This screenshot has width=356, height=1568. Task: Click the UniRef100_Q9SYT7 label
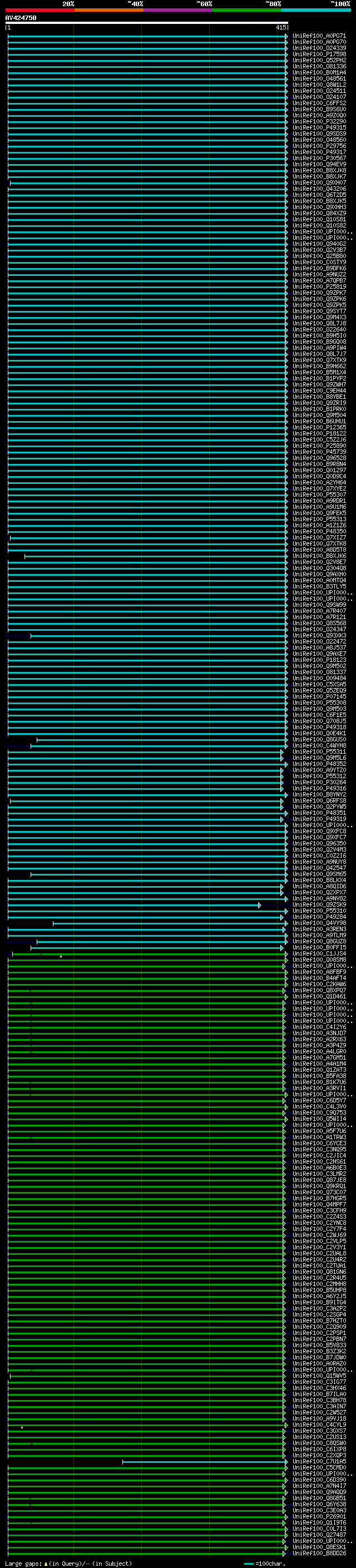[x=319, y=311]
